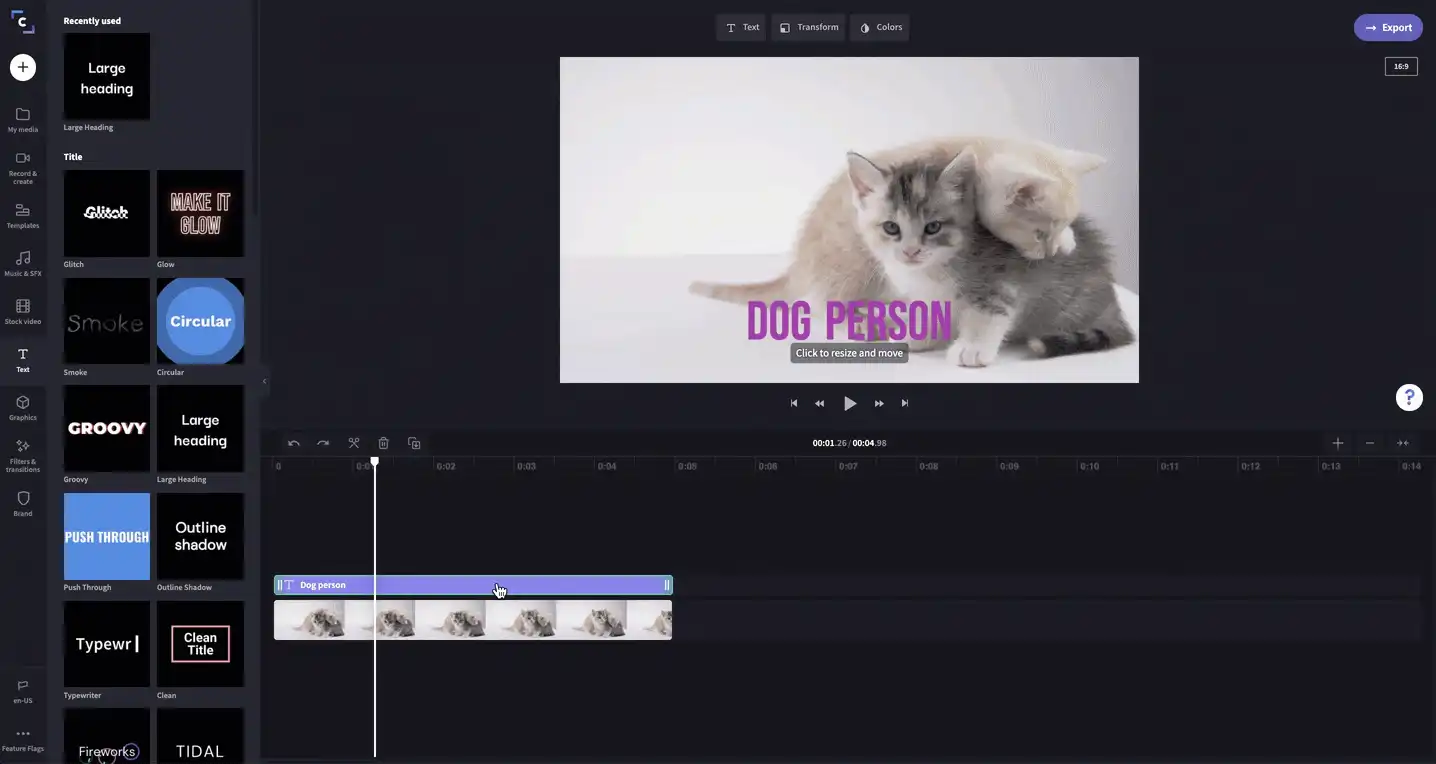Open Stock video library
The image size is (1436, 764).
(x=23, y=312)
